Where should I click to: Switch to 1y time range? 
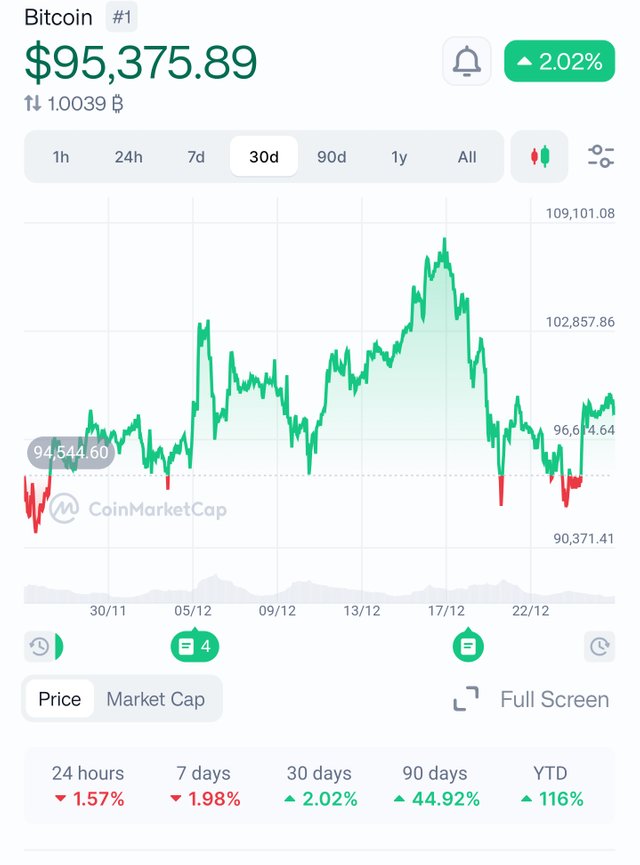399,157
